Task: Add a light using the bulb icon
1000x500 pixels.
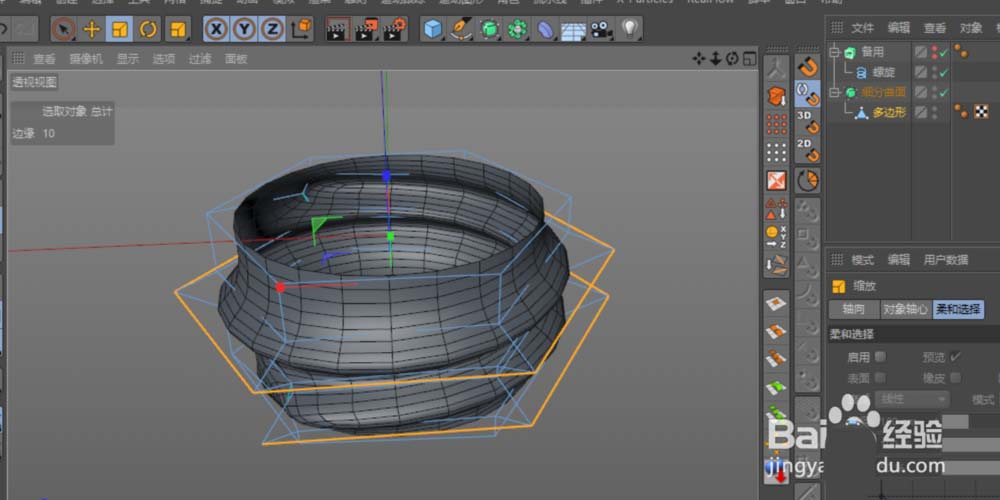Action: pyautogui.click(x=628, y=29)
